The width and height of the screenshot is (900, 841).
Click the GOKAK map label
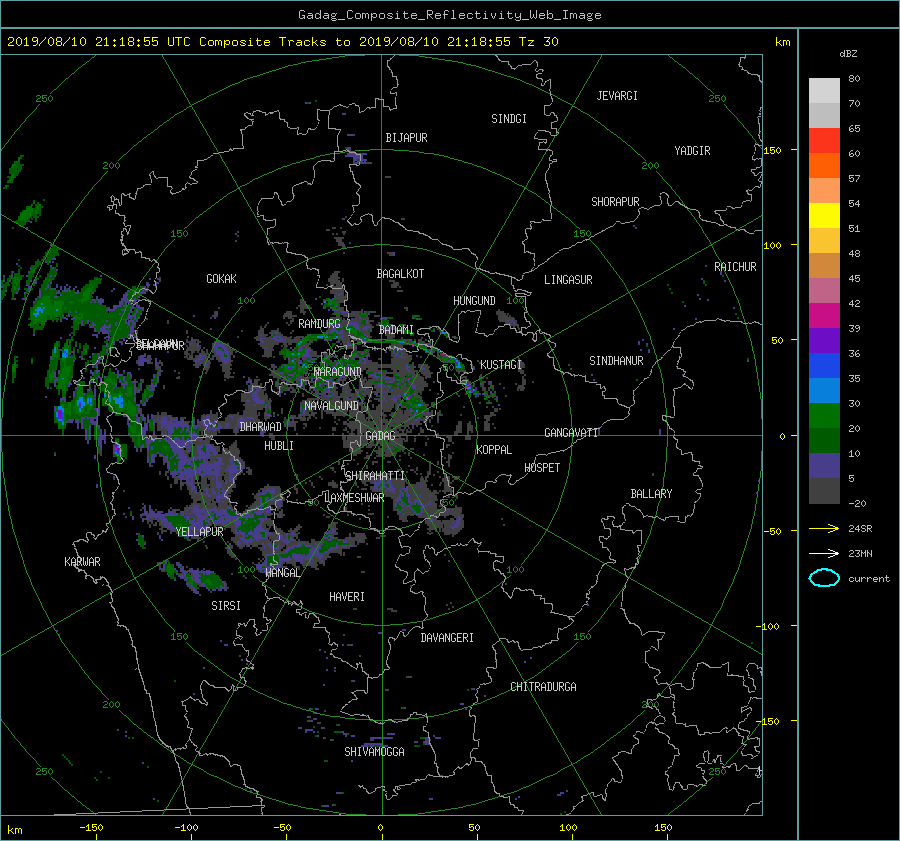pyautogui.click(x=221, y=279)
